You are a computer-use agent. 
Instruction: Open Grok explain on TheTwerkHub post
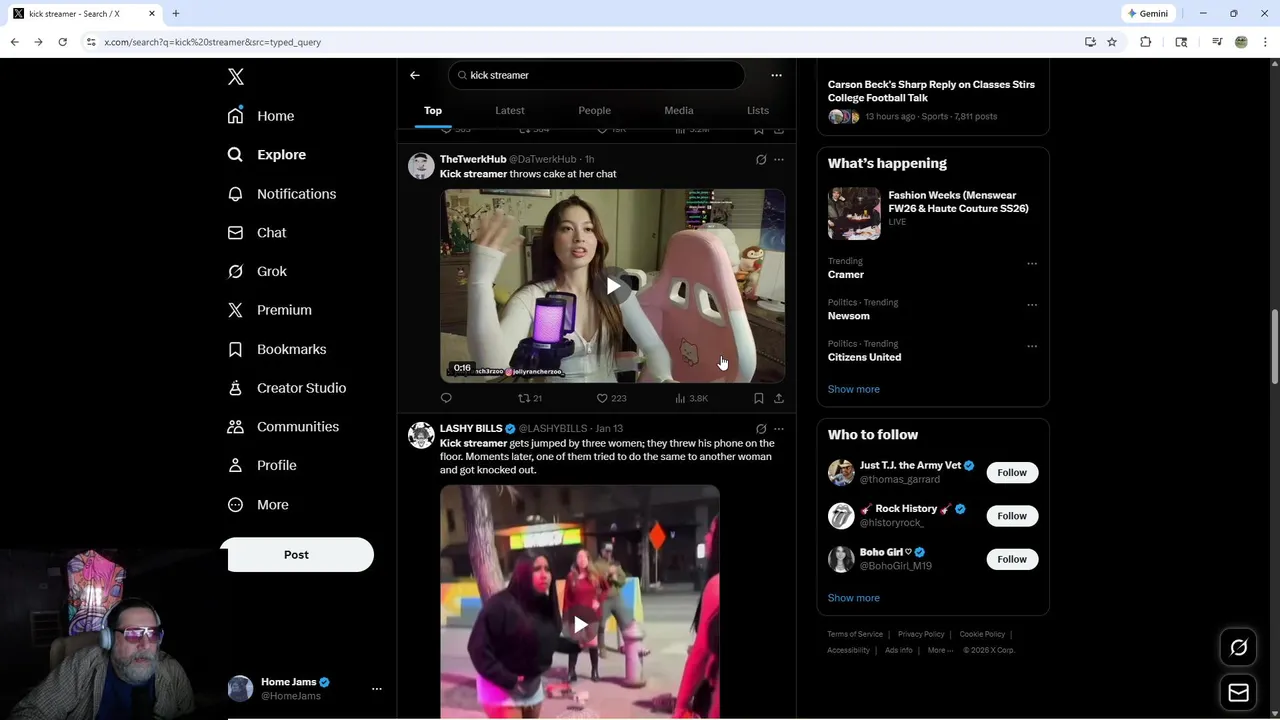click(761, 159)
